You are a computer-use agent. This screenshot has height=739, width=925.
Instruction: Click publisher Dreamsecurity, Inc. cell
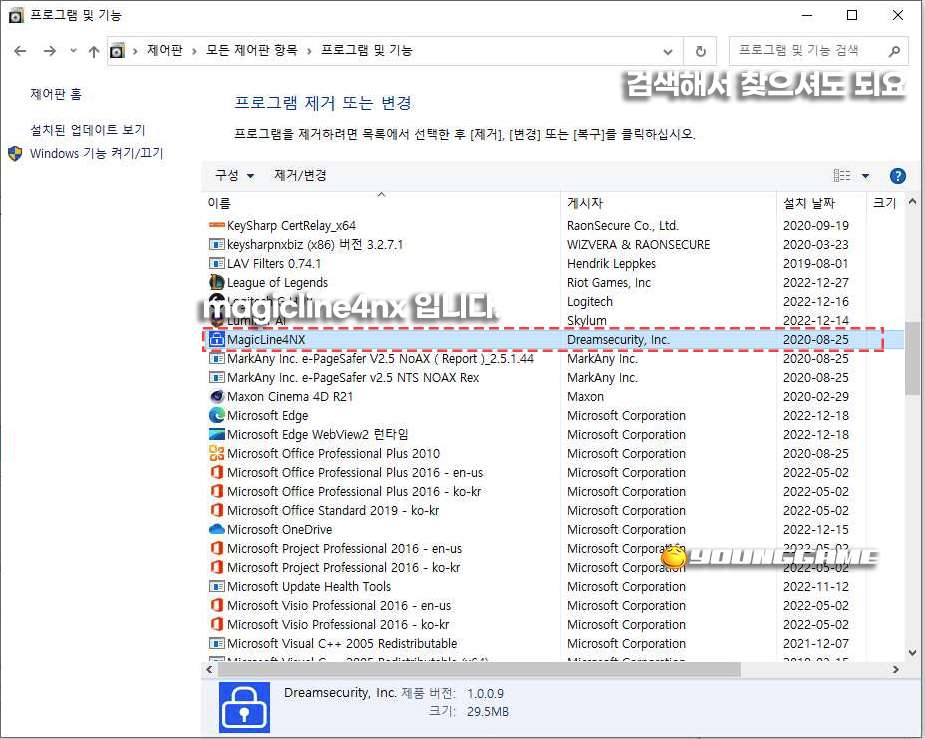pyautogui.click(x=618, y=340)
